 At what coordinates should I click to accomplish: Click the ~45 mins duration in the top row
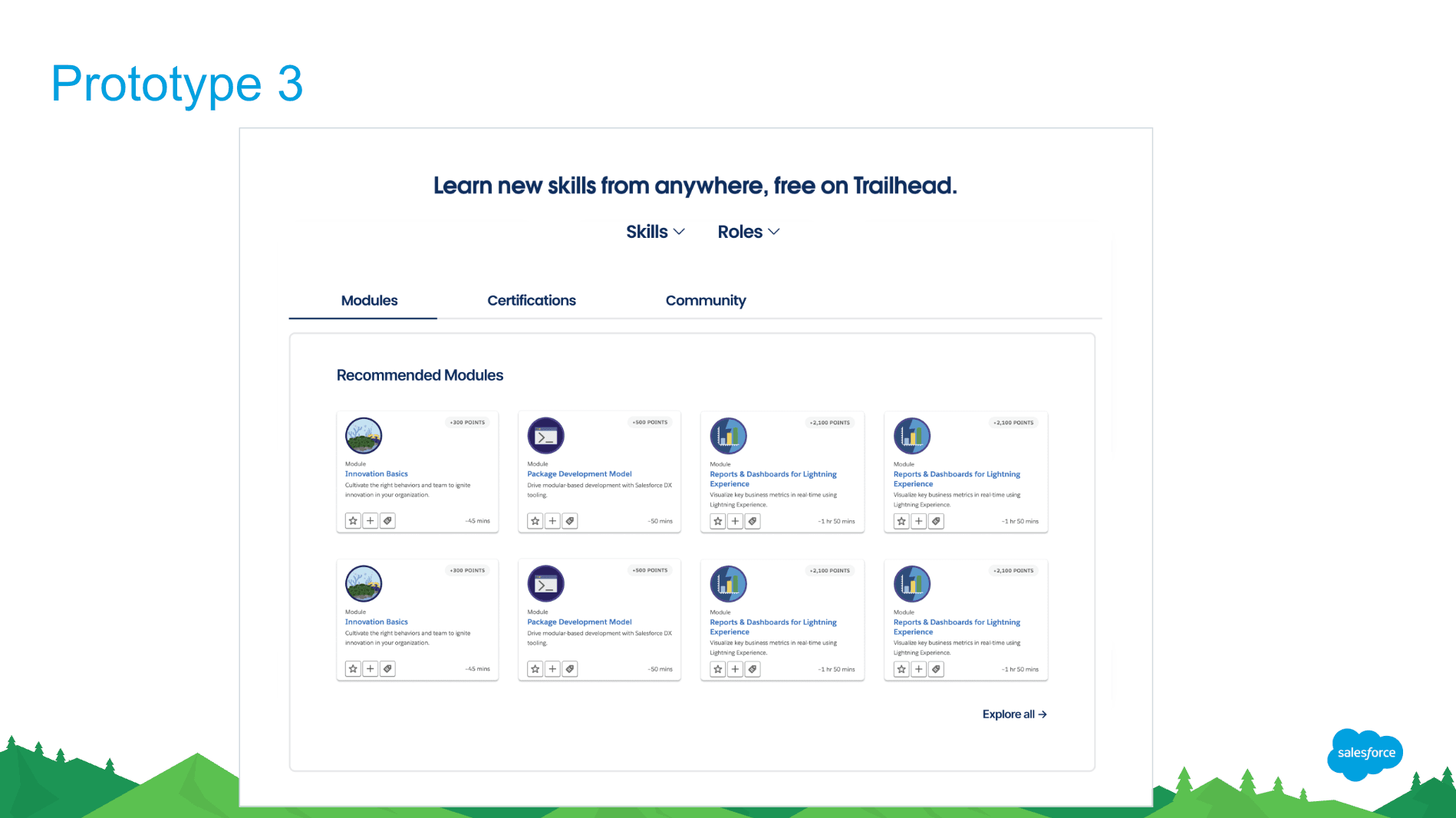point(477,521)
